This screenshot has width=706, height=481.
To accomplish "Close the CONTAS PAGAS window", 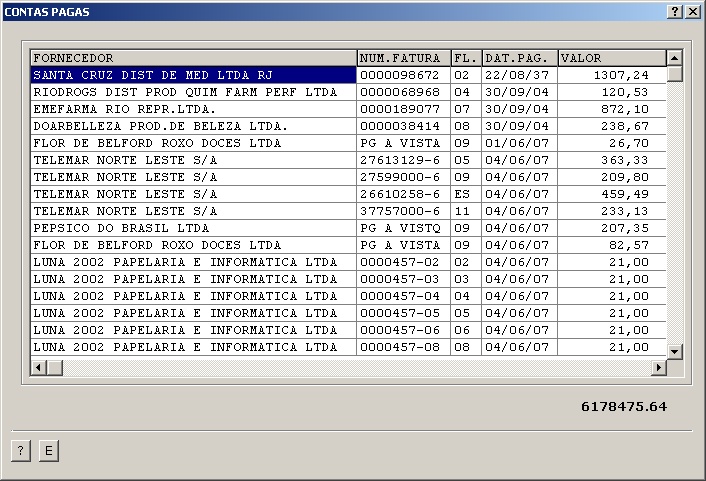I will pos(692,12).
